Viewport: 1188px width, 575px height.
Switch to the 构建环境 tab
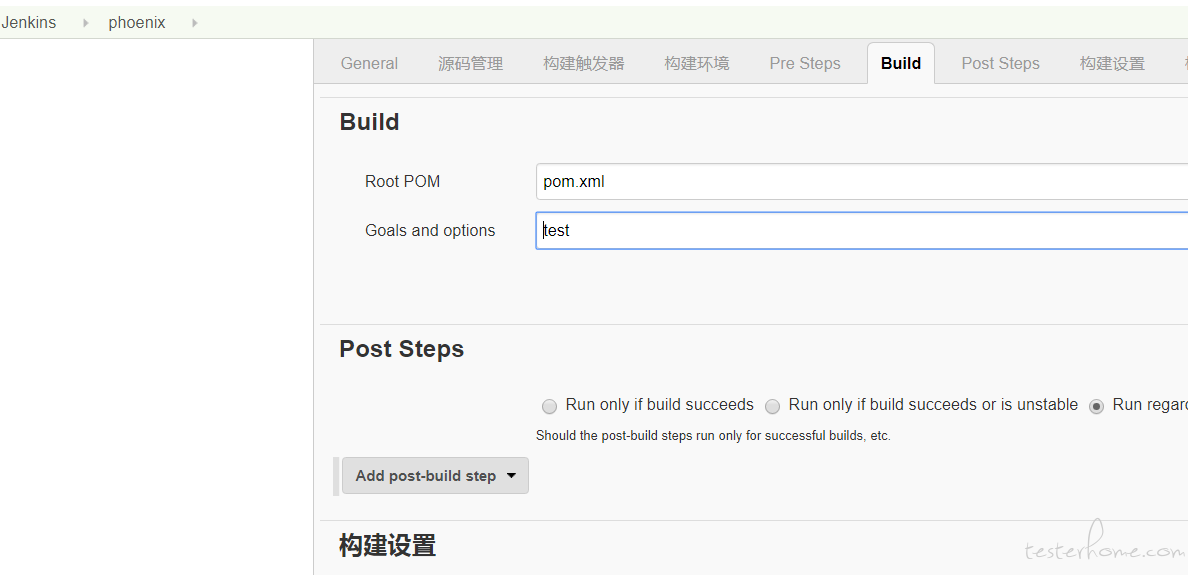click(x=697, y=64)
